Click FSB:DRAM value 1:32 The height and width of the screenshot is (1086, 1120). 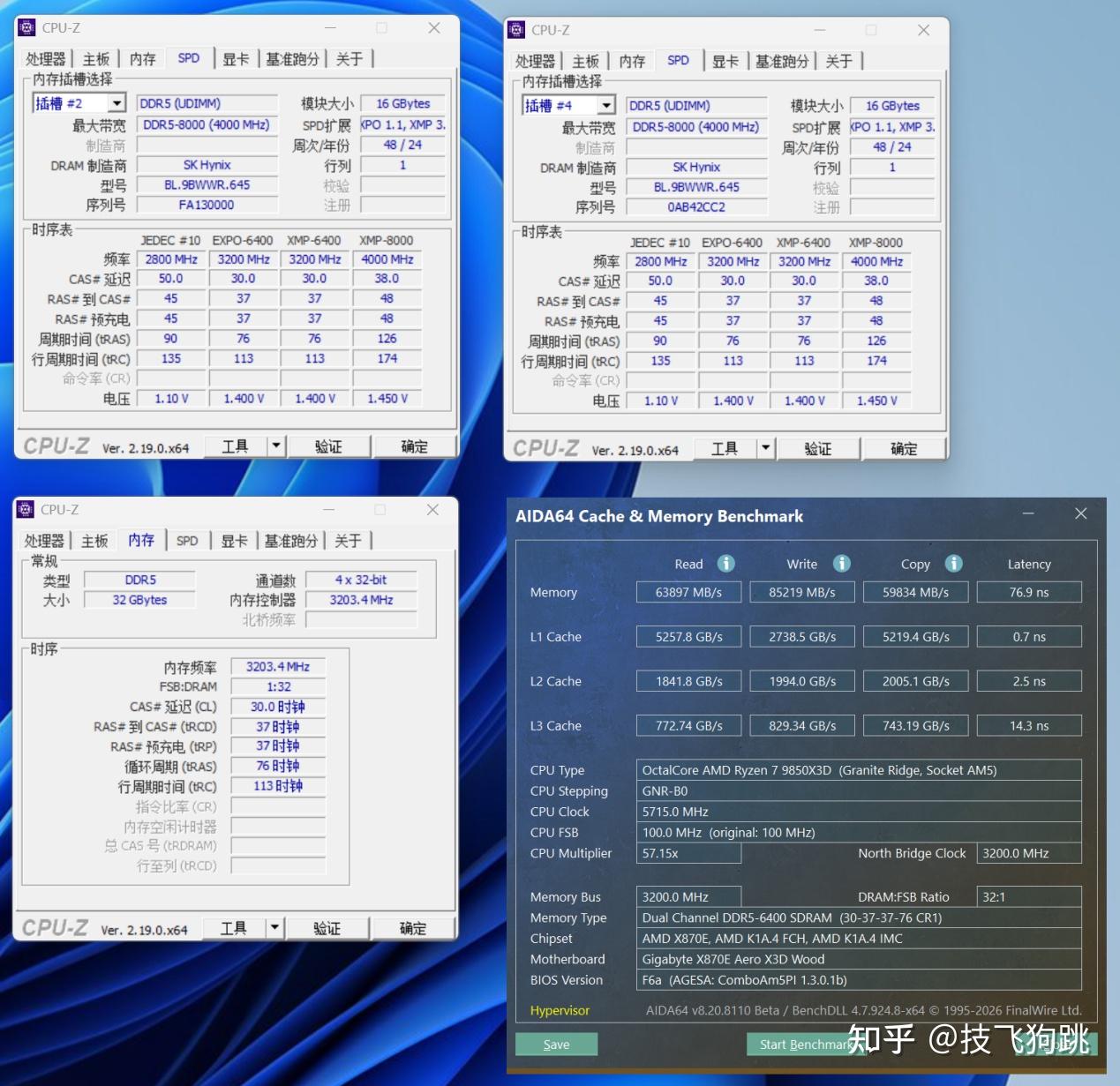coord(278,686)
